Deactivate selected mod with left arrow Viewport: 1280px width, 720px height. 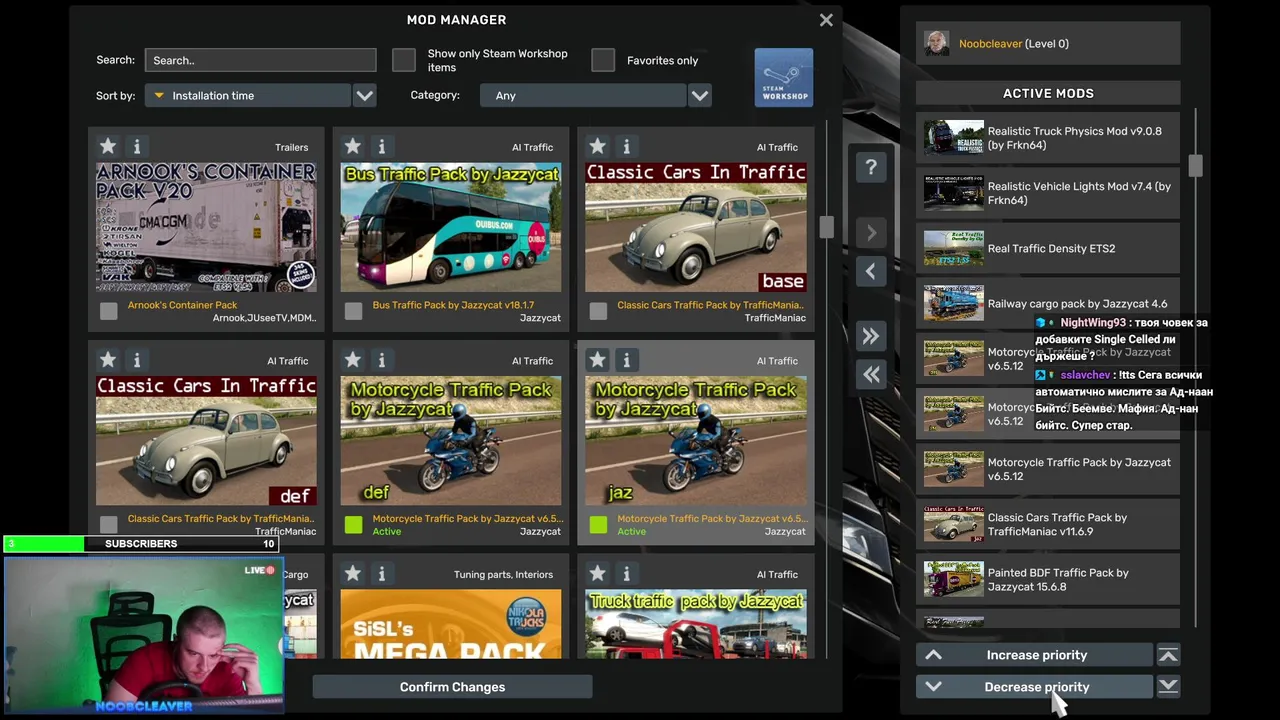871,271
